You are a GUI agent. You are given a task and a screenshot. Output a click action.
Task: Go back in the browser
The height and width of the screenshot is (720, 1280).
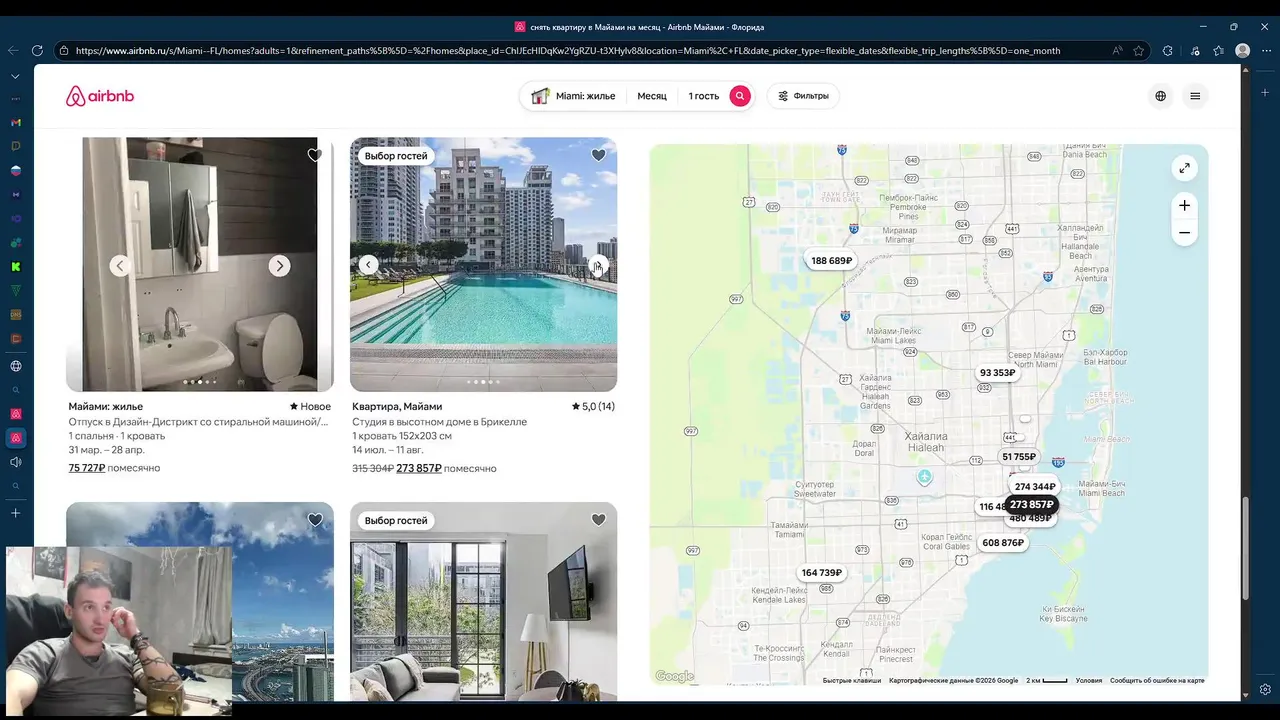pos(13,51)
